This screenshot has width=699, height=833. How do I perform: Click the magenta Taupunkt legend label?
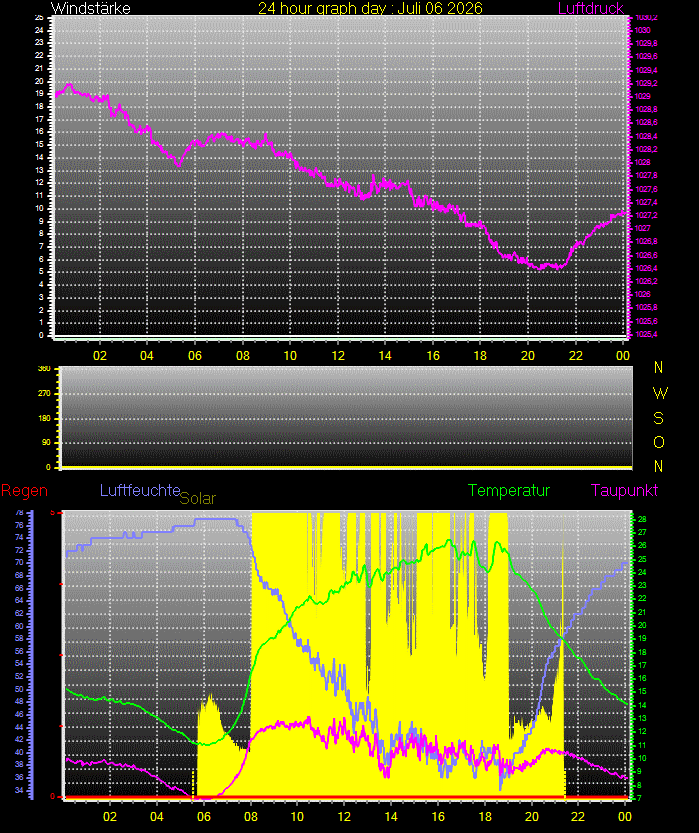624,490
